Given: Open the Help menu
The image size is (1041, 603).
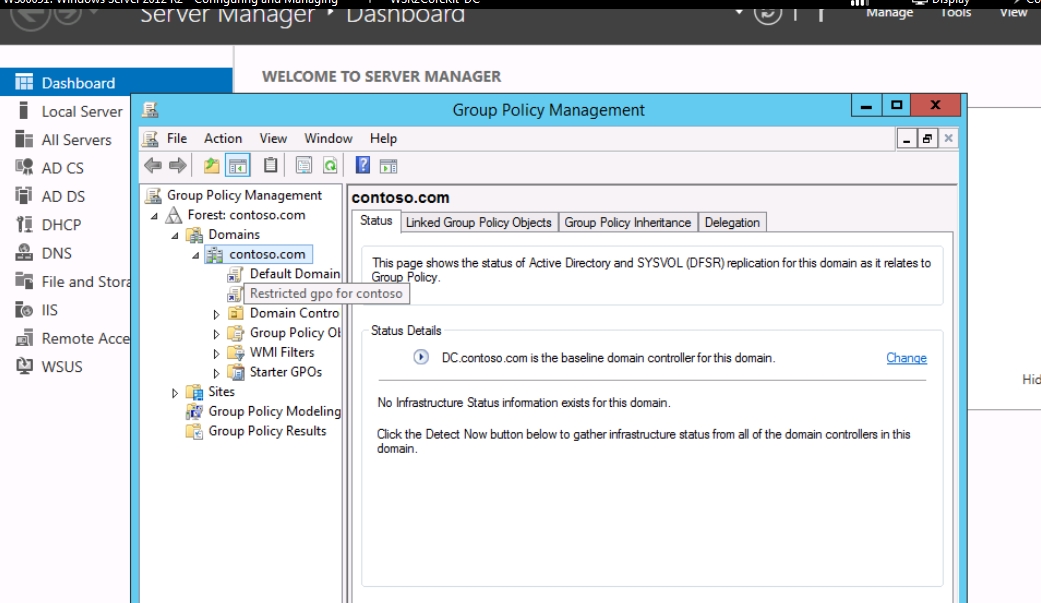Looking at the screenshot, I should pyautogui.click(x=383, y=138).
